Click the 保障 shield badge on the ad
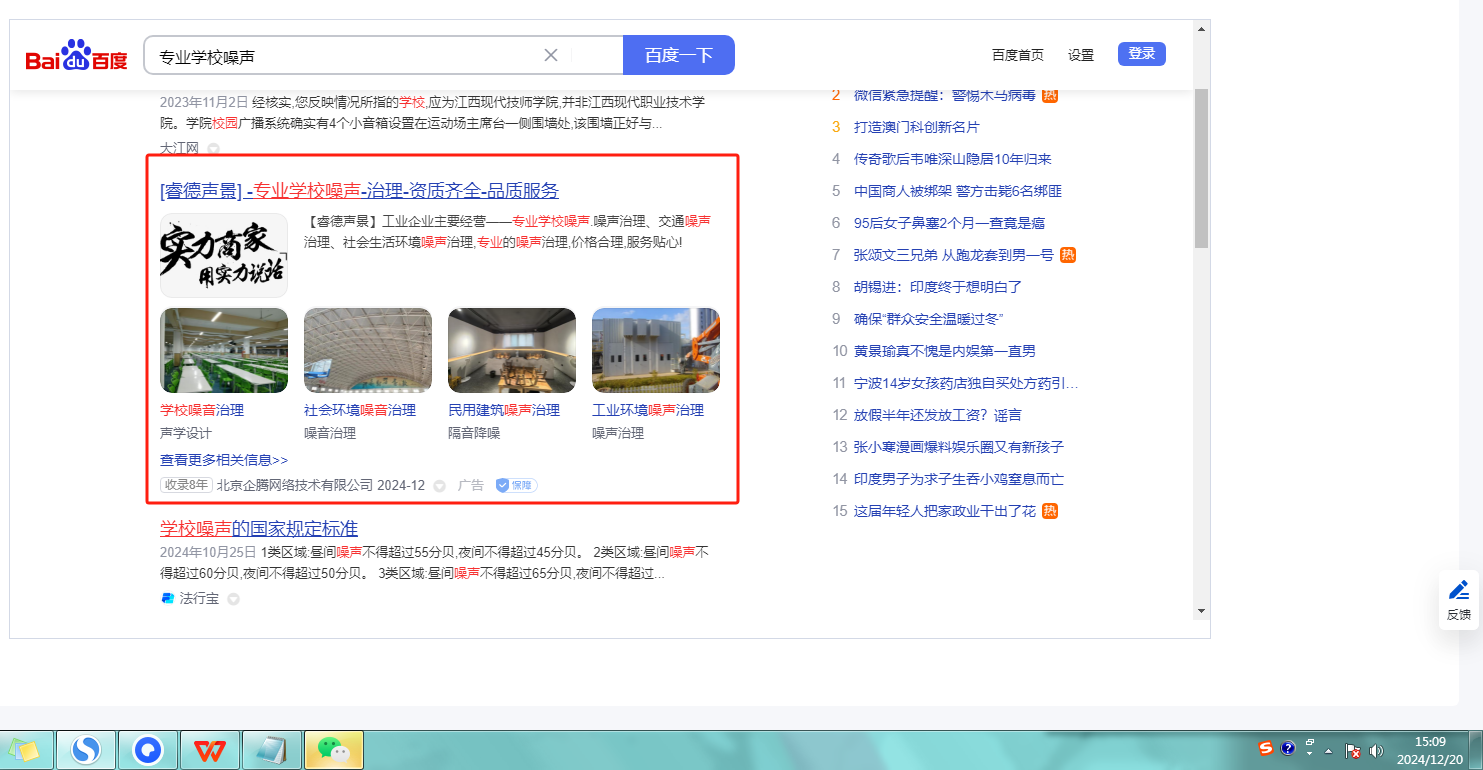1483x770 pixels. point(516,485)
